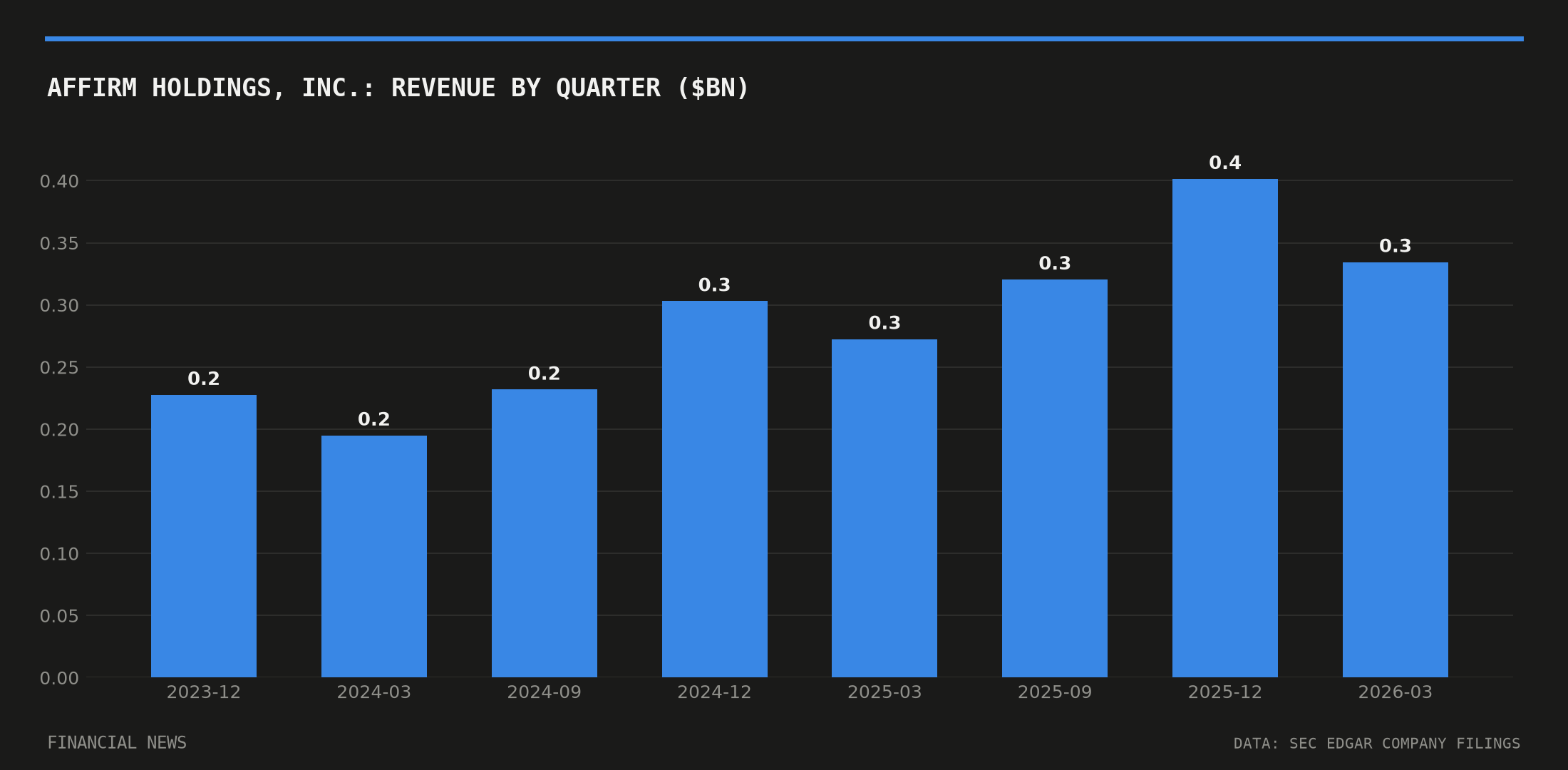The image size is (1568, 770).
Task: Click the 0.40 y-axis tick label
Action: click(59, 181)
